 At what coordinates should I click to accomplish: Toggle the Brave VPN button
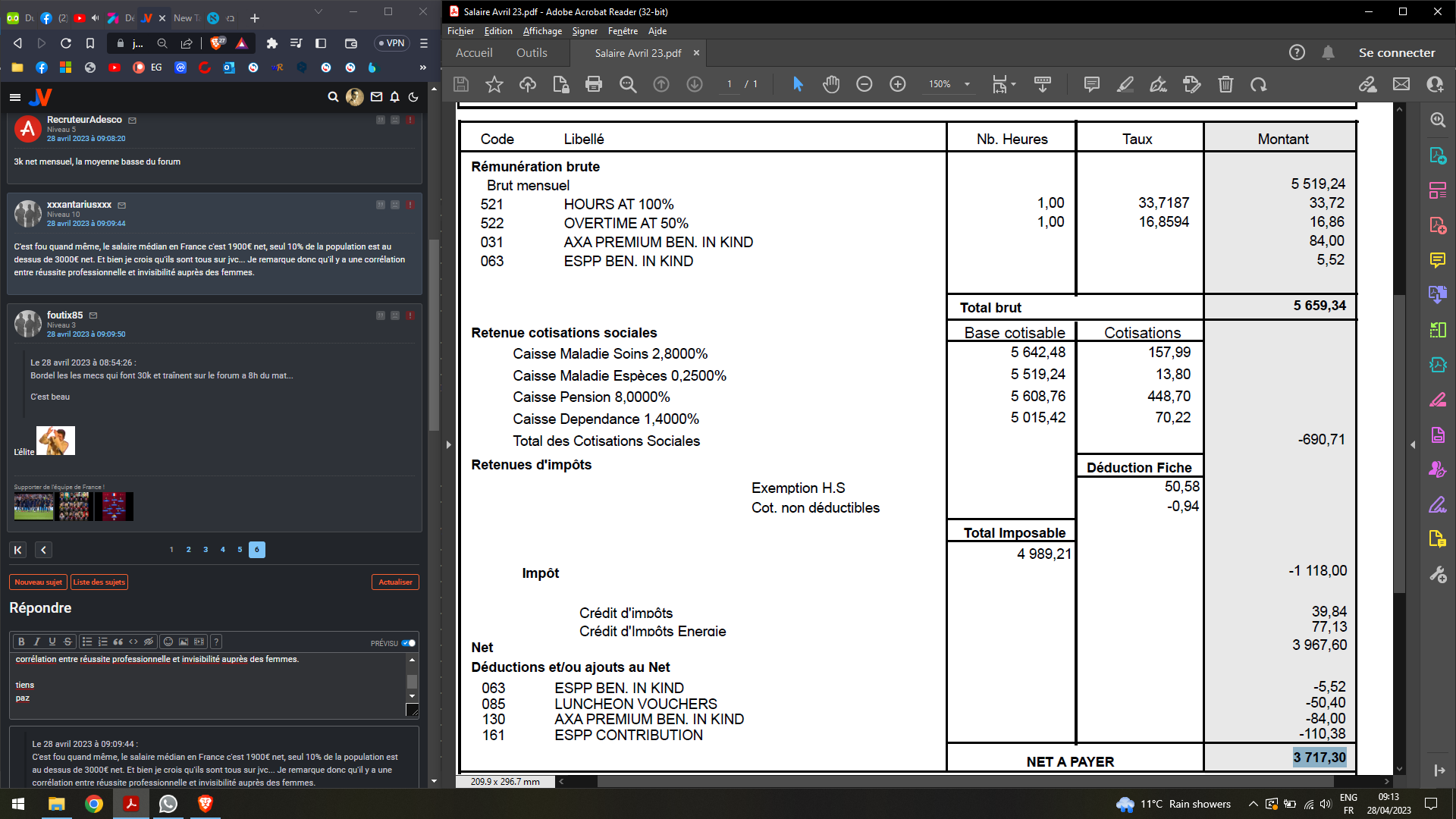click(x=391, y=43)
